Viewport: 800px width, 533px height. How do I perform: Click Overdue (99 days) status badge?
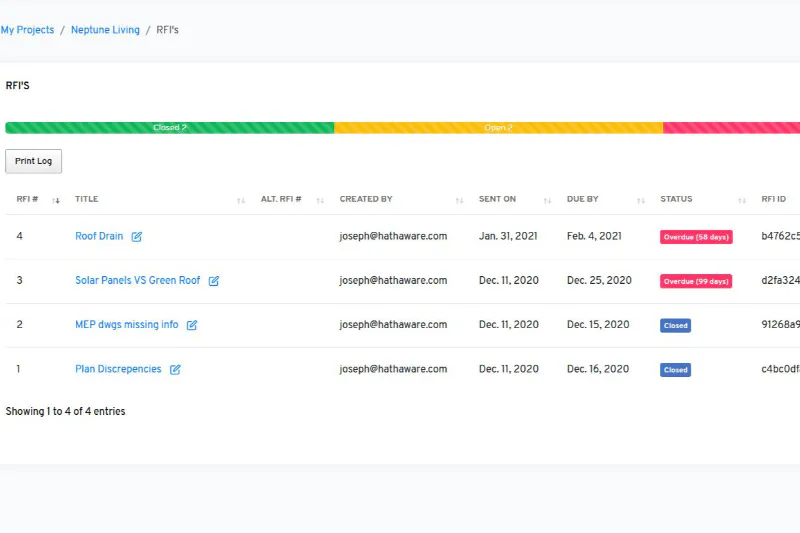click(x=696, y=282)
